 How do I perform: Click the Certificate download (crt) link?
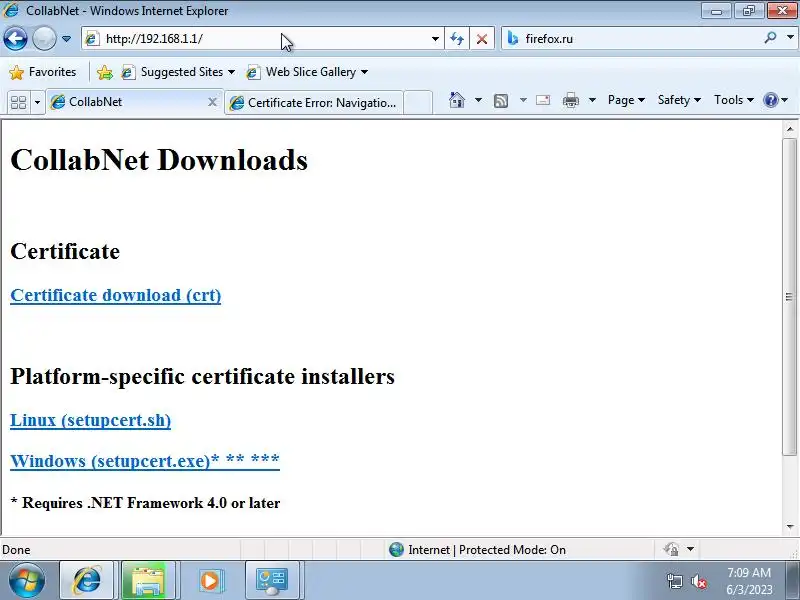click(116, 295)
